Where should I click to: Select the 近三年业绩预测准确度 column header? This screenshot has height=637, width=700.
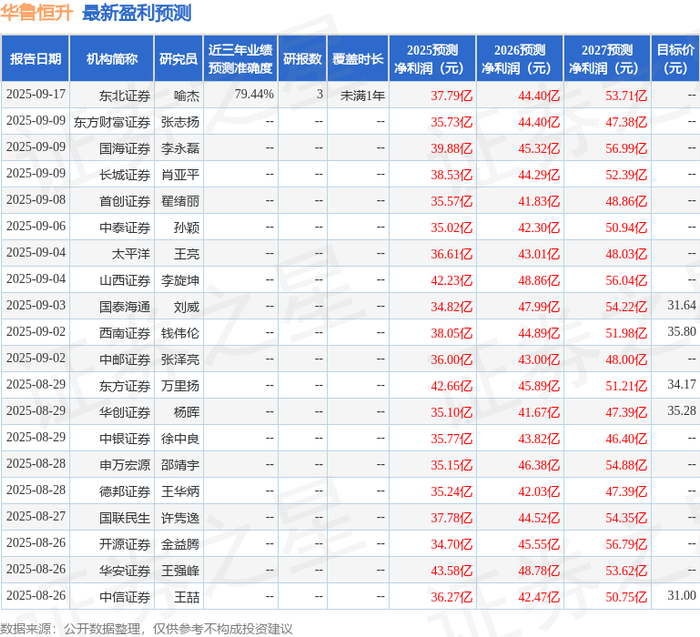[240, 59]
